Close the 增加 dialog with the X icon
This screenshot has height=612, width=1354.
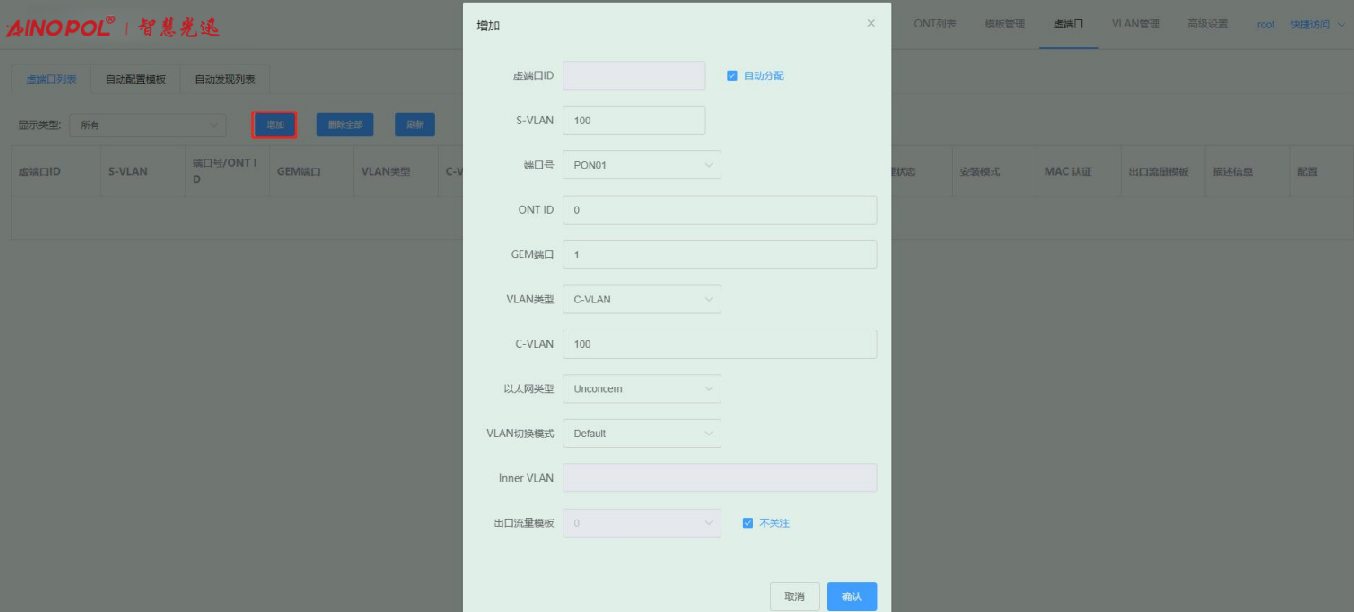871,23
